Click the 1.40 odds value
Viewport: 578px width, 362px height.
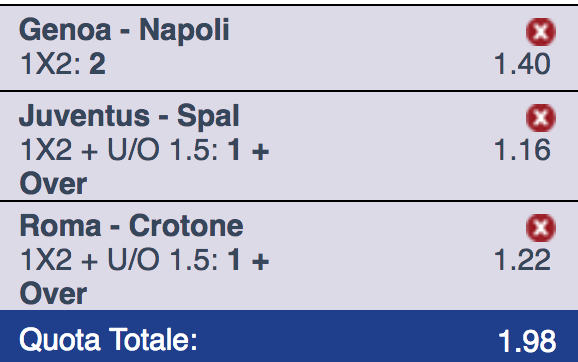click(x=522, y=64)
